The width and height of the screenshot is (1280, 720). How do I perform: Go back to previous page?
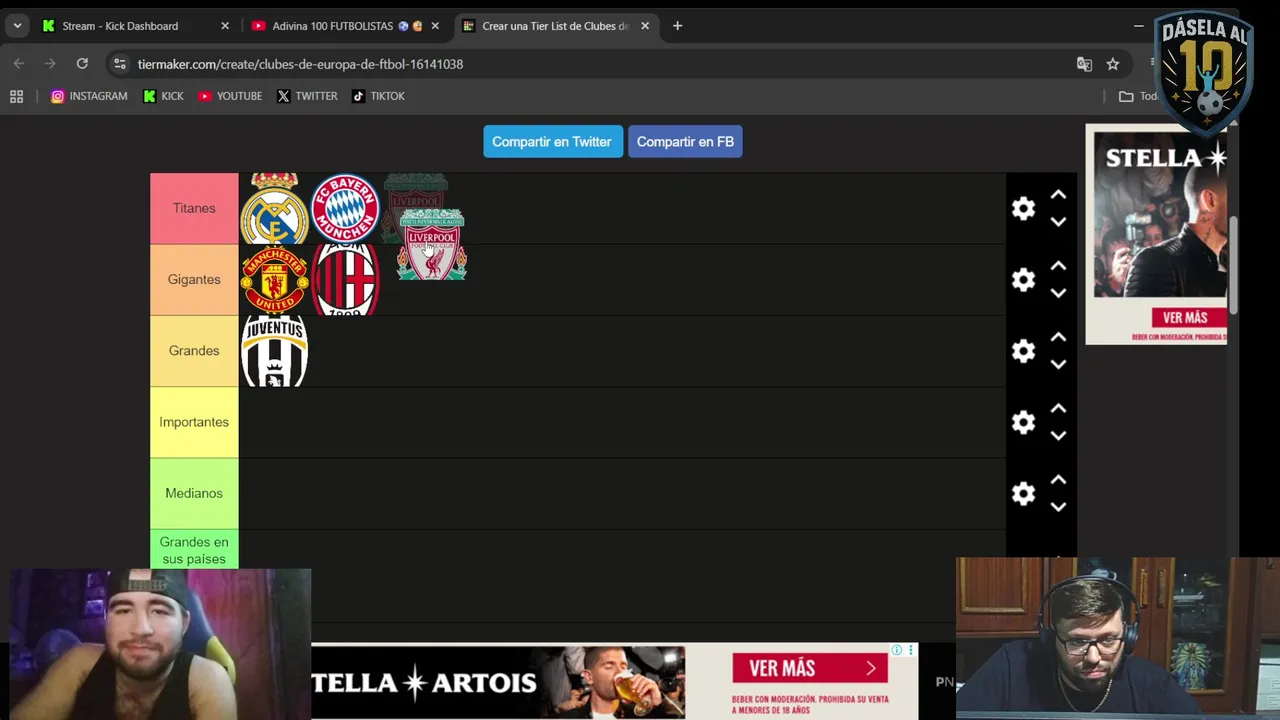point(19,64)
